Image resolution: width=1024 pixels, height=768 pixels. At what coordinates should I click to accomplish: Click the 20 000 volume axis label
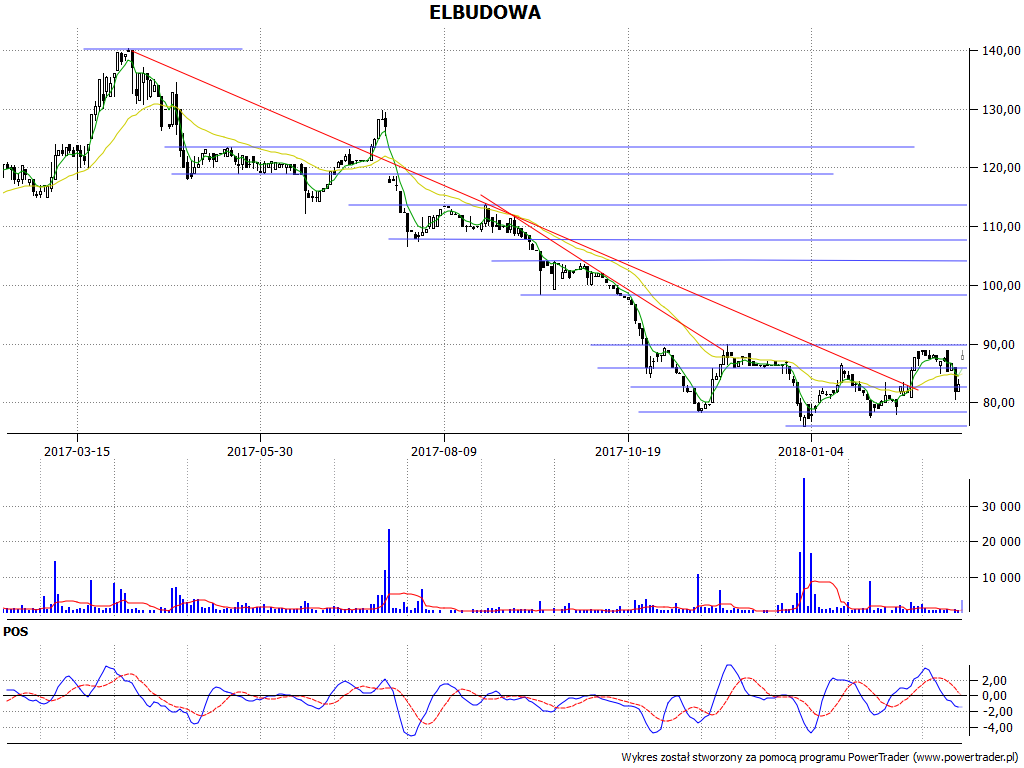[1001, 541]
